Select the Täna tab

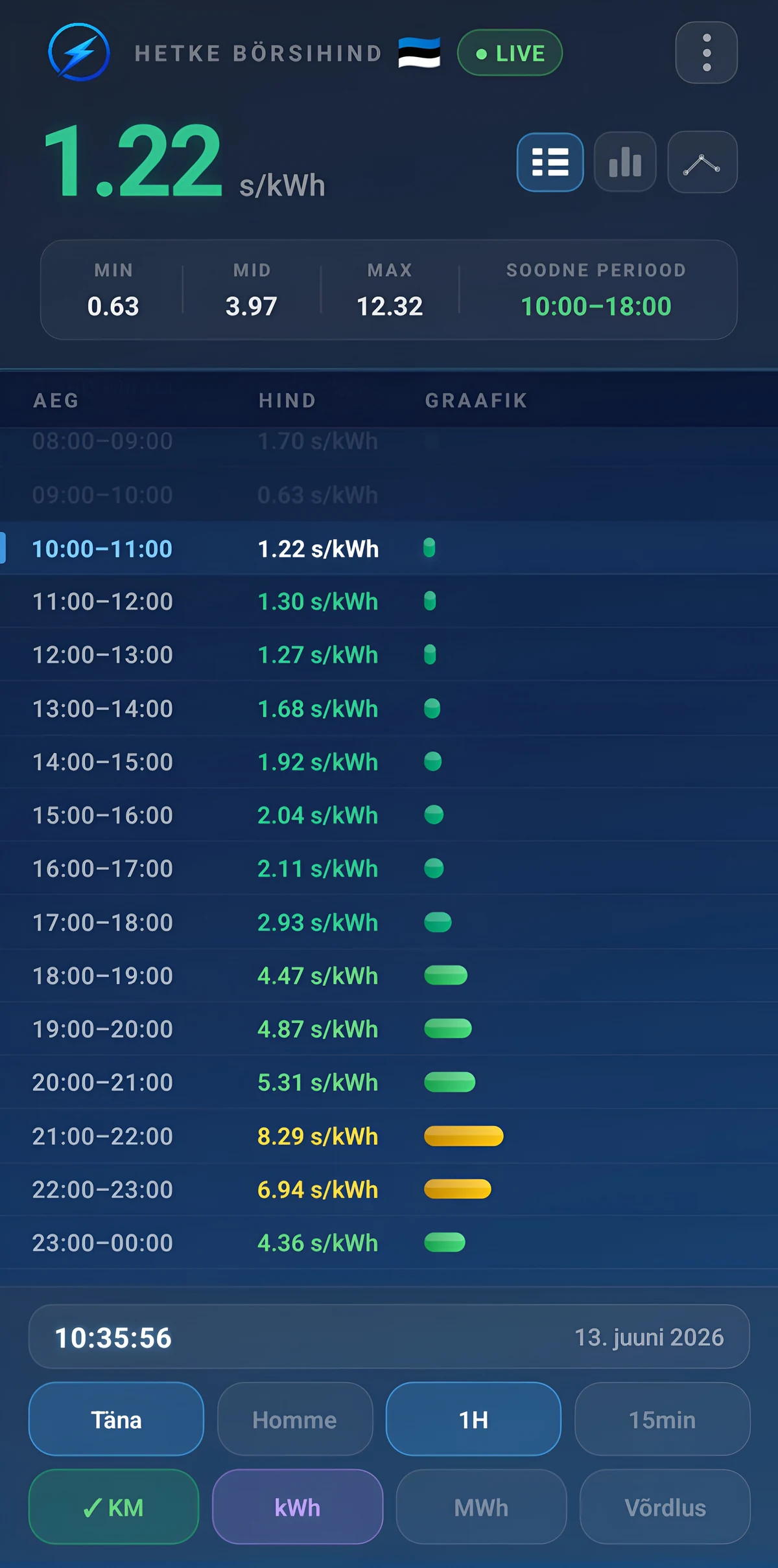coord(116,1420)
